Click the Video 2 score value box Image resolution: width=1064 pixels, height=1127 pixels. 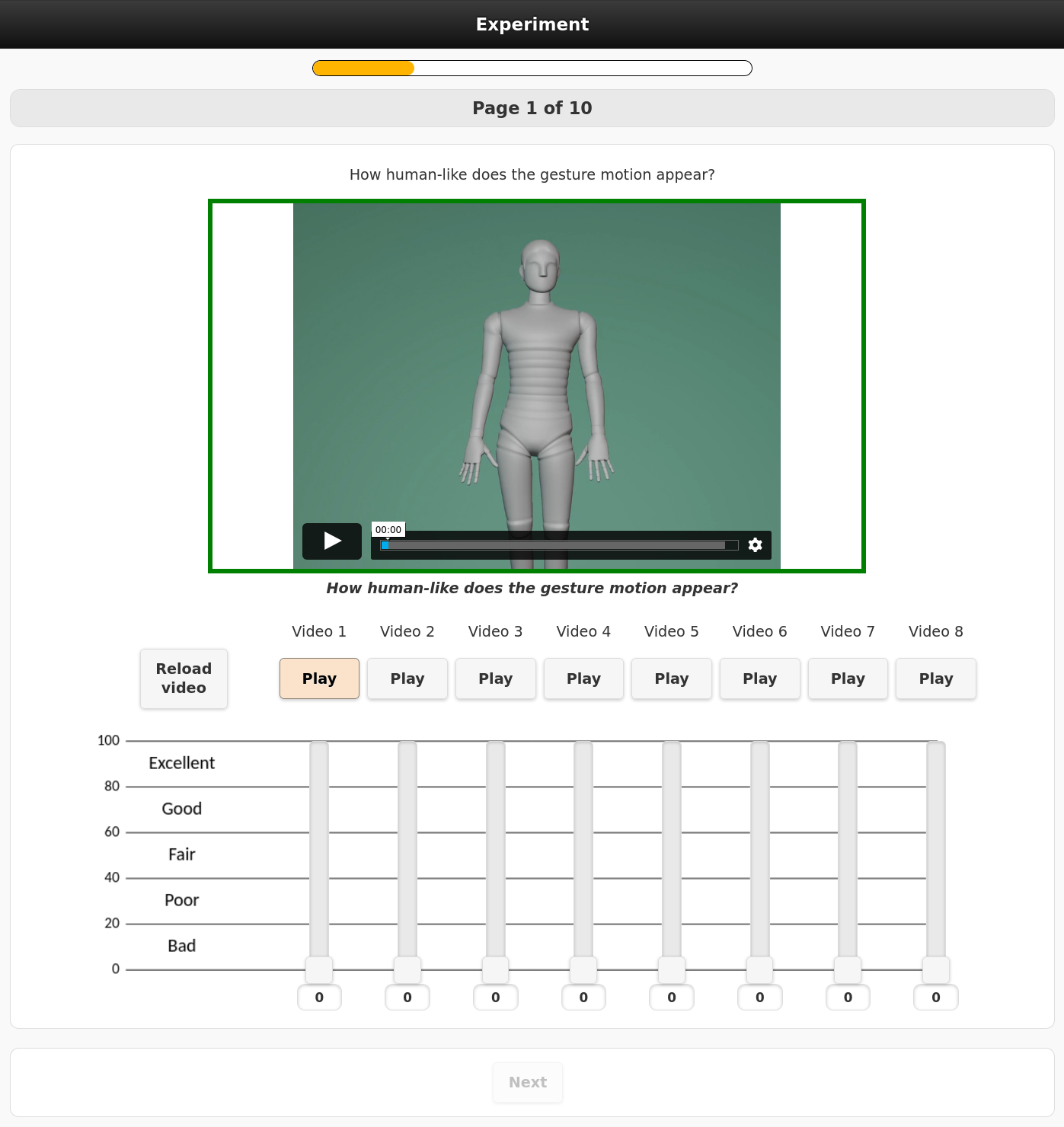(x=407, y=998)
